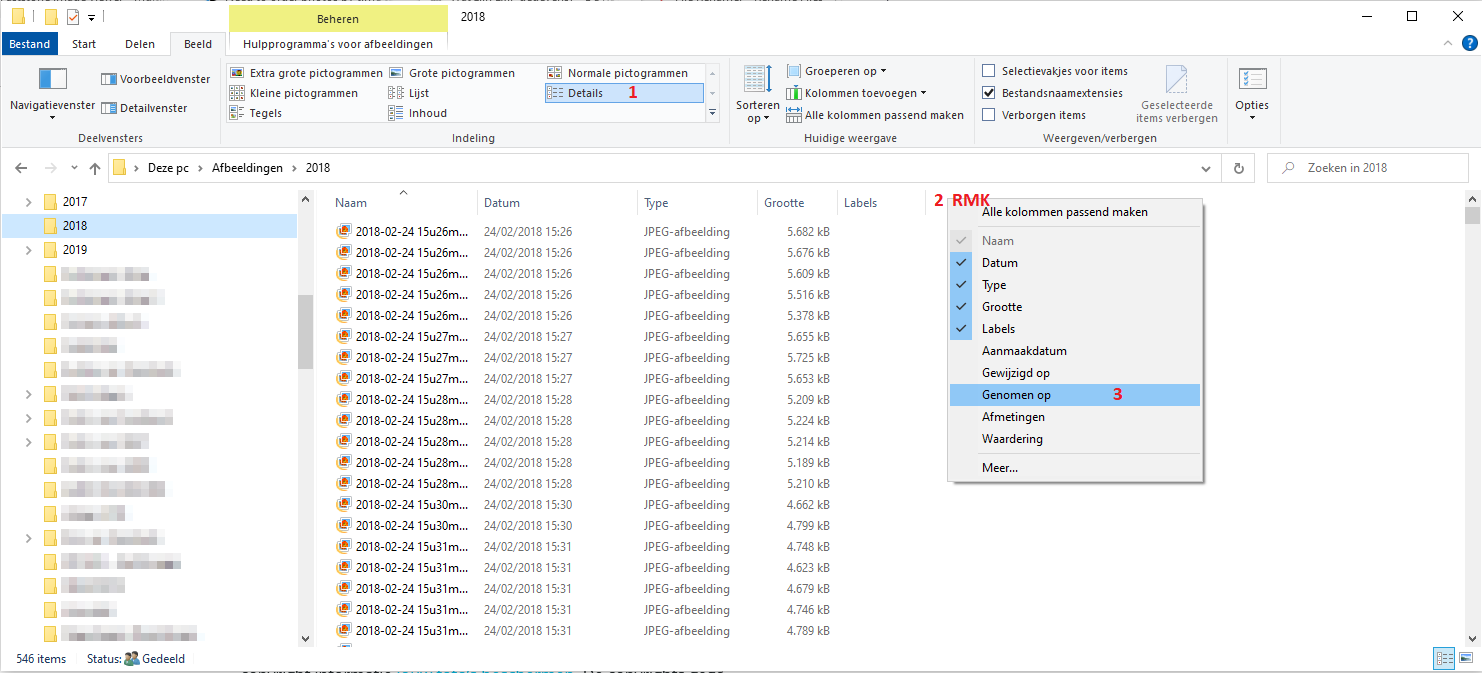Enable Verborgen items checkbox
The image size is (1482, 673).
pyautogui.click(x=989, y=115)
